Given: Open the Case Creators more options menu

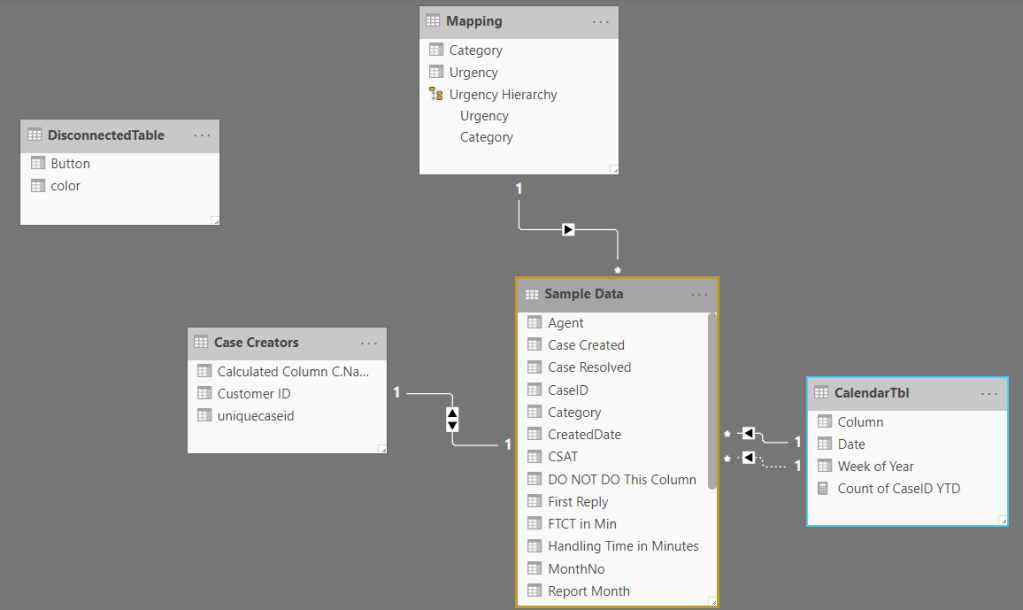Looking at the screenshot, I should [369, 343].
